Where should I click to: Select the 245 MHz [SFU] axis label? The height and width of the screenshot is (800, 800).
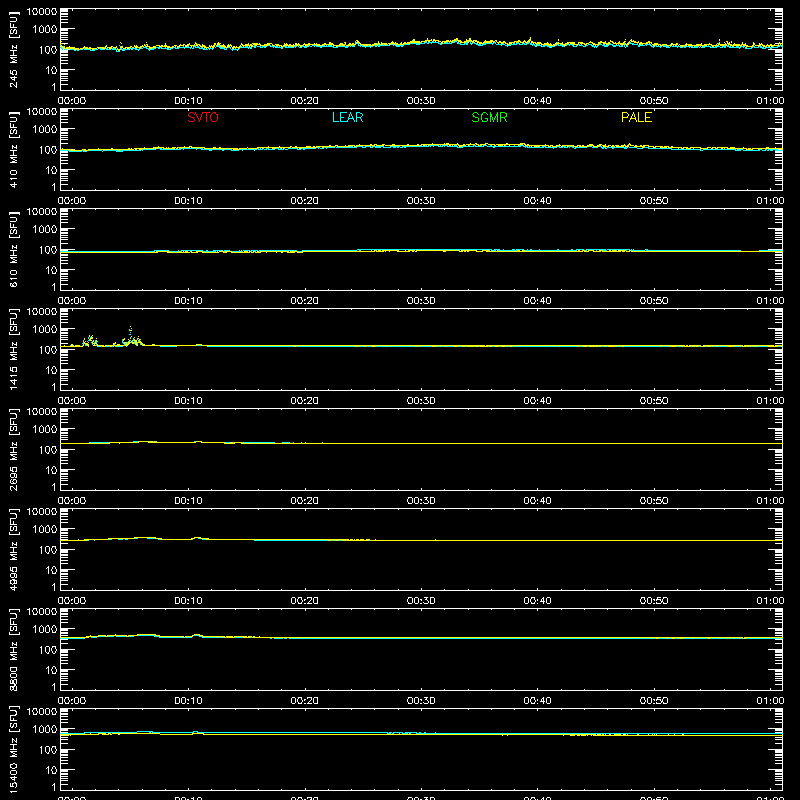pos(14,49)
